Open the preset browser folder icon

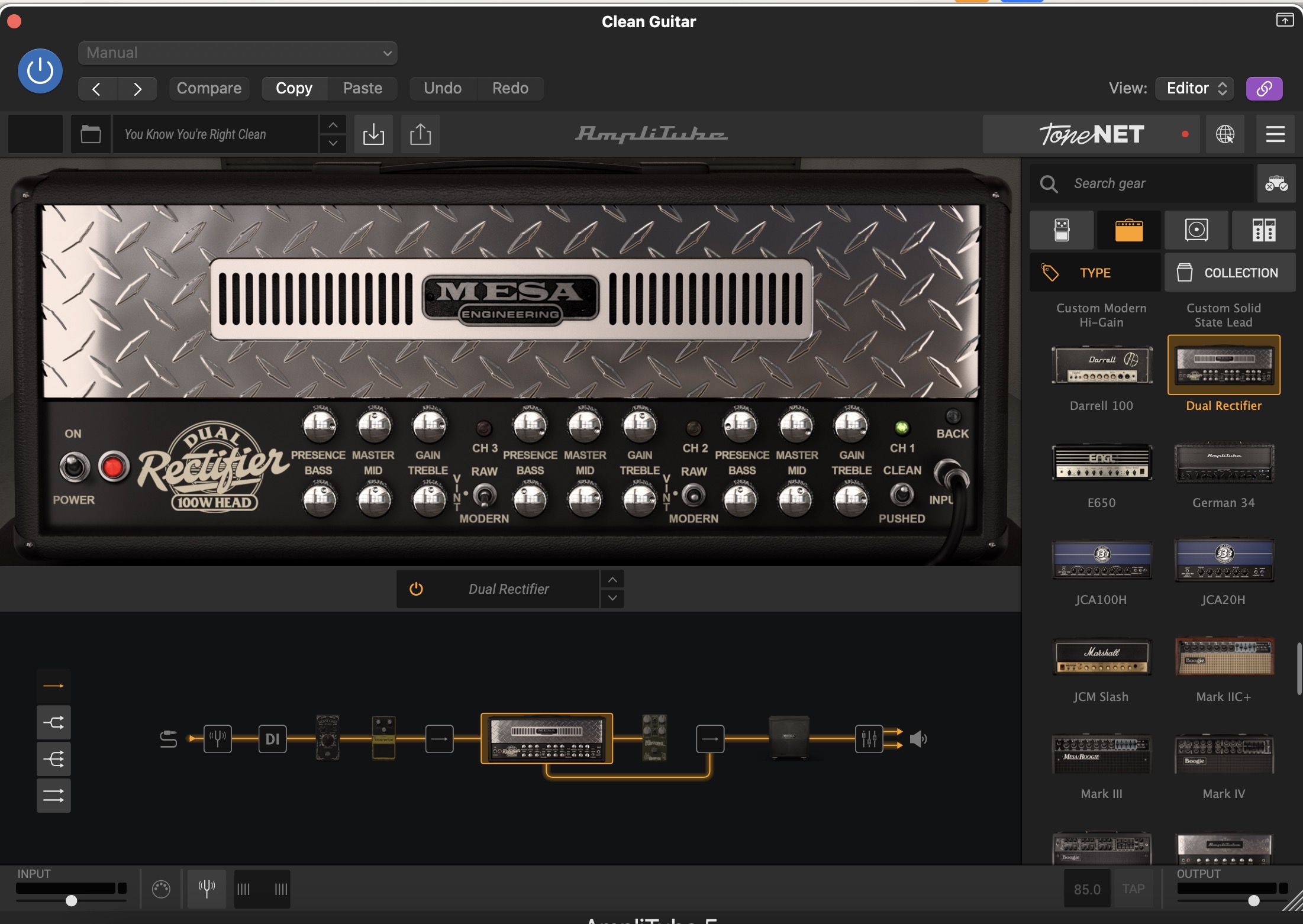point(91,134)
